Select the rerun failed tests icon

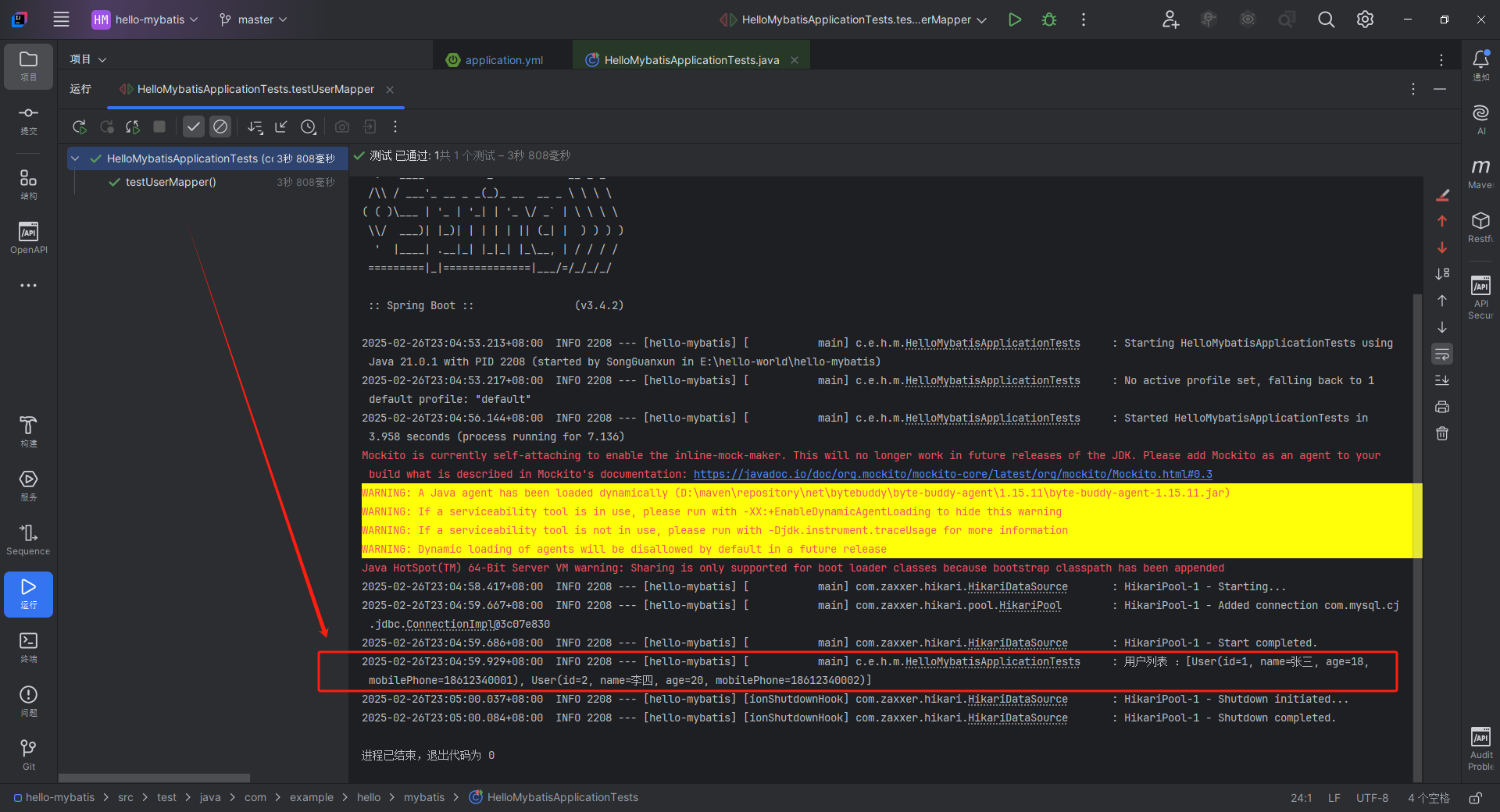(132, 126)
